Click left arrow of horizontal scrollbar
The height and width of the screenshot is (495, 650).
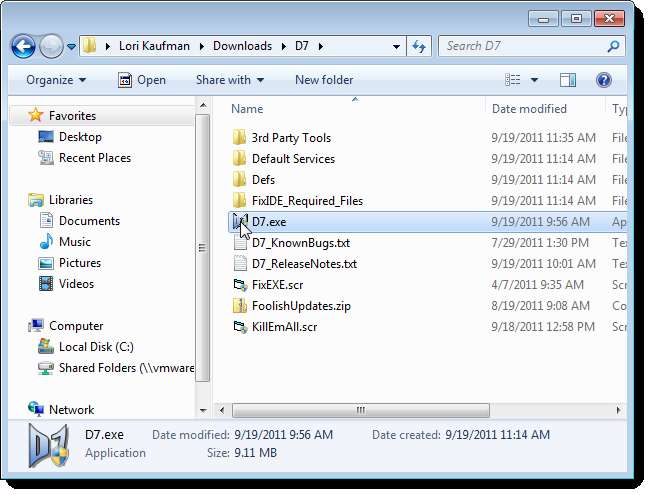(x=222, y=410)
